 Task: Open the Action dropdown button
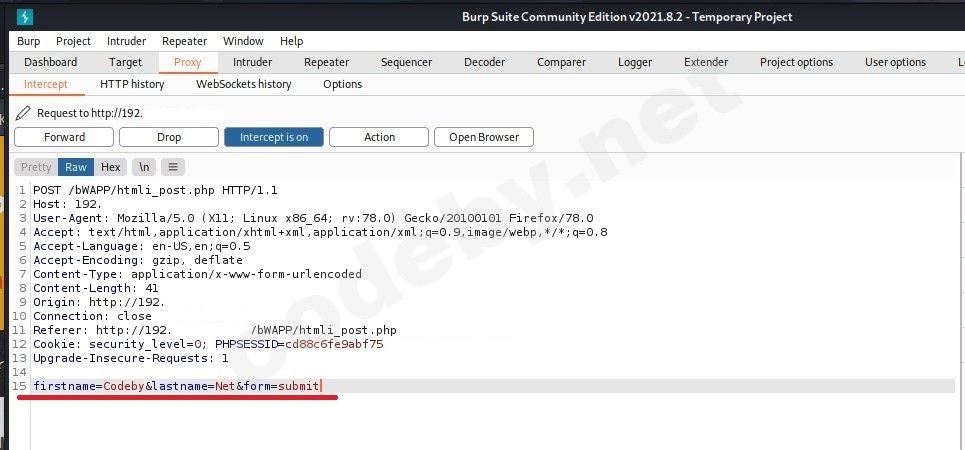pos(379,137)
